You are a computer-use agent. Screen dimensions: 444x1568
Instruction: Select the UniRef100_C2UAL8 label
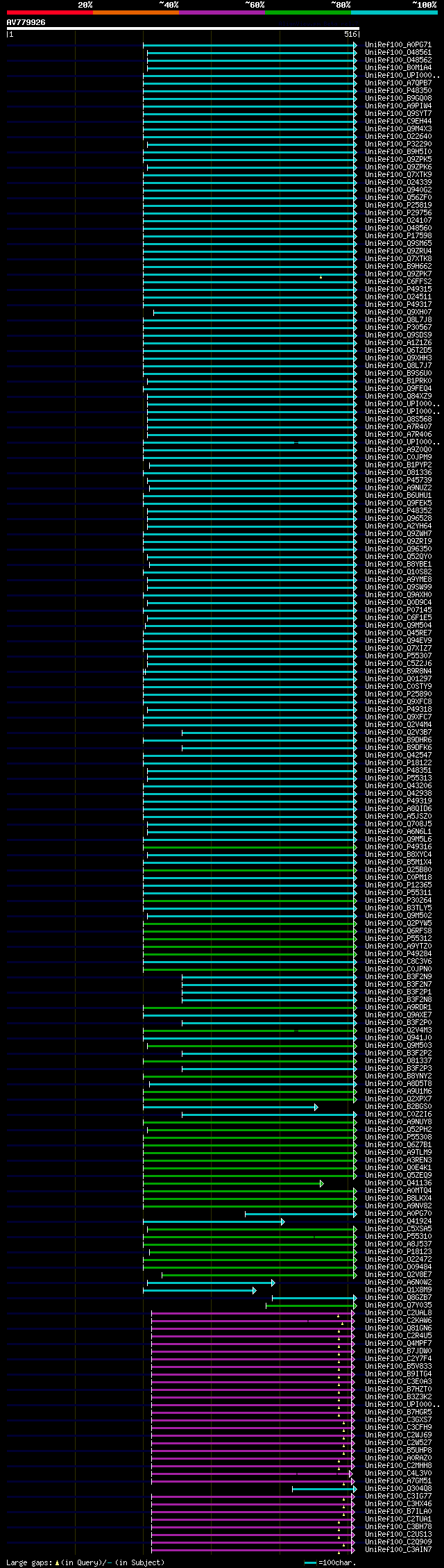click(x=398, y=1313)
